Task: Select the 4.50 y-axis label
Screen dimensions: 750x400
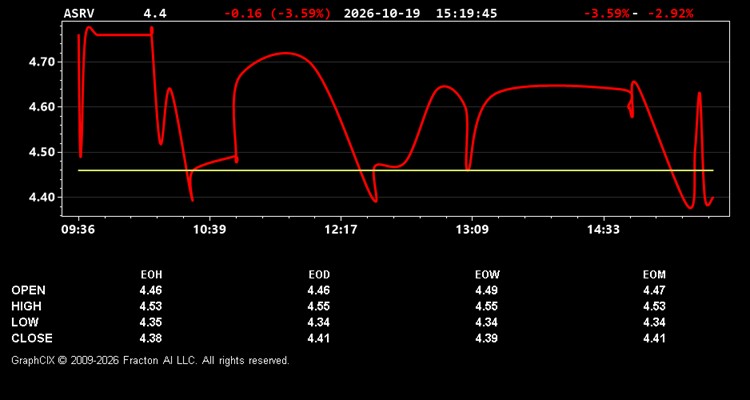Action: point(43,152)
